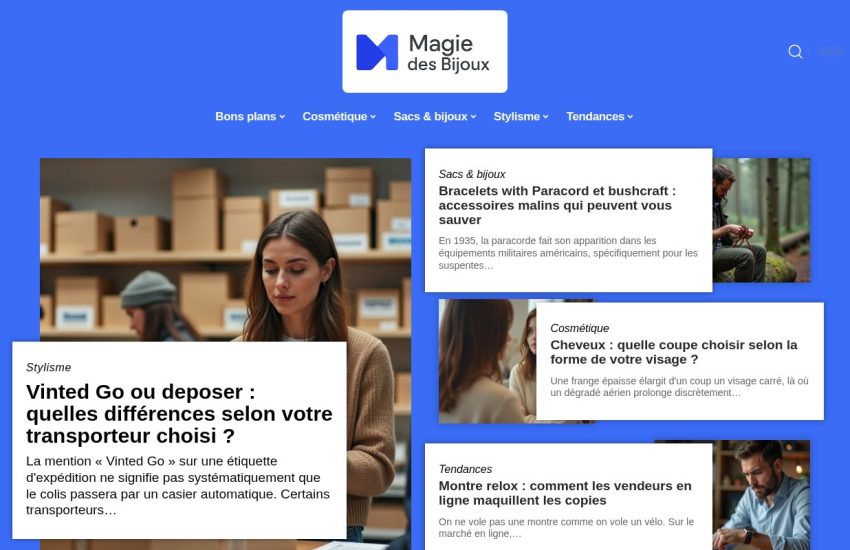Click the man with watch thumbnail
This screenshot has height=550, width=850.
coord(761,495)
